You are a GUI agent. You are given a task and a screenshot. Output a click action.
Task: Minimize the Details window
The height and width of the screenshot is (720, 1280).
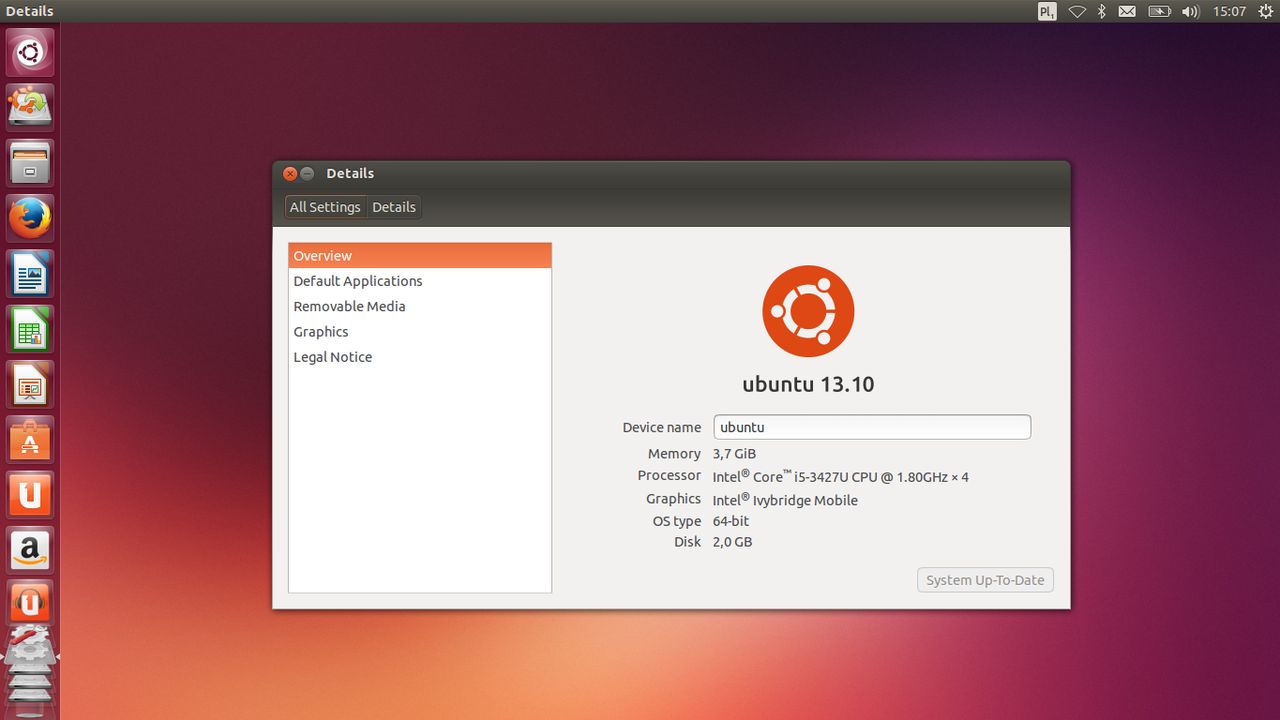(308, 173)
